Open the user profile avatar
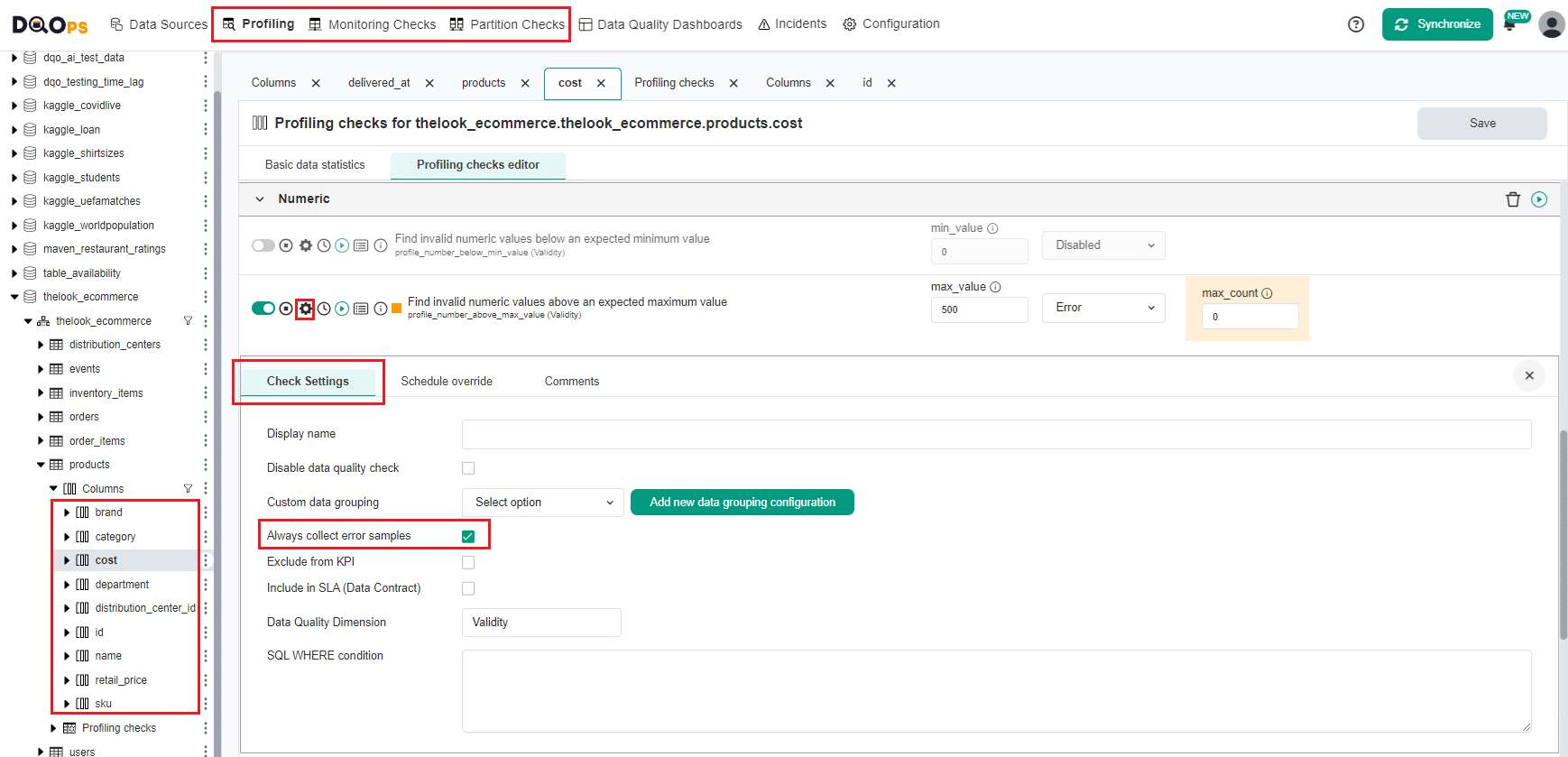Screen dimensions: 1568x757 coord(1552,24)
